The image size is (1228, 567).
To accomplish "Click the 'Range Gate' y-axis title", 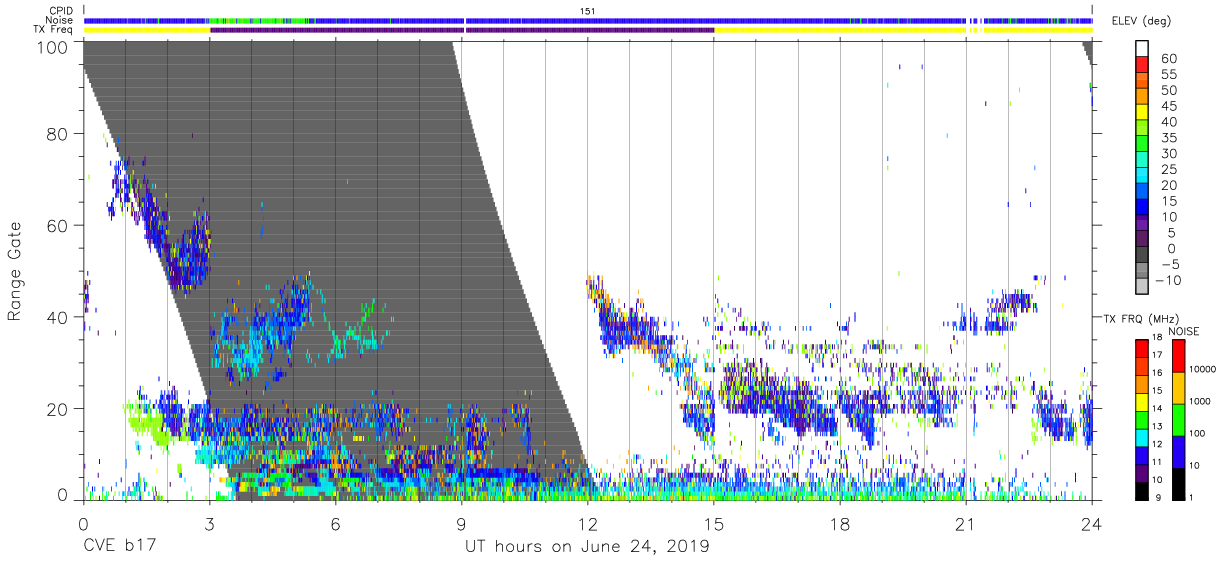I will [x=15, y=269].
